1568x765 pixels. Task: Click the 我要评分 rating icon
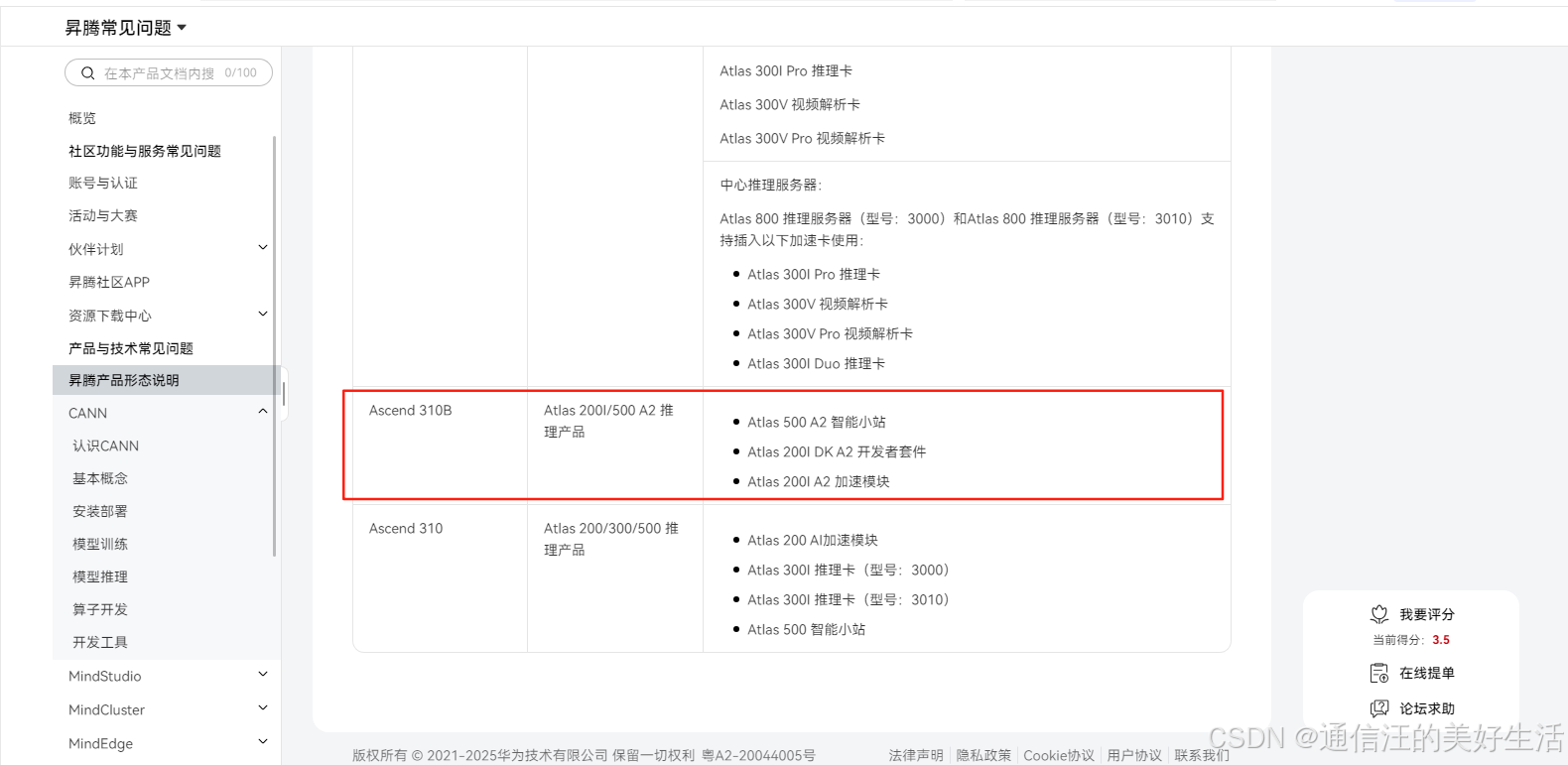(1379, 614)
